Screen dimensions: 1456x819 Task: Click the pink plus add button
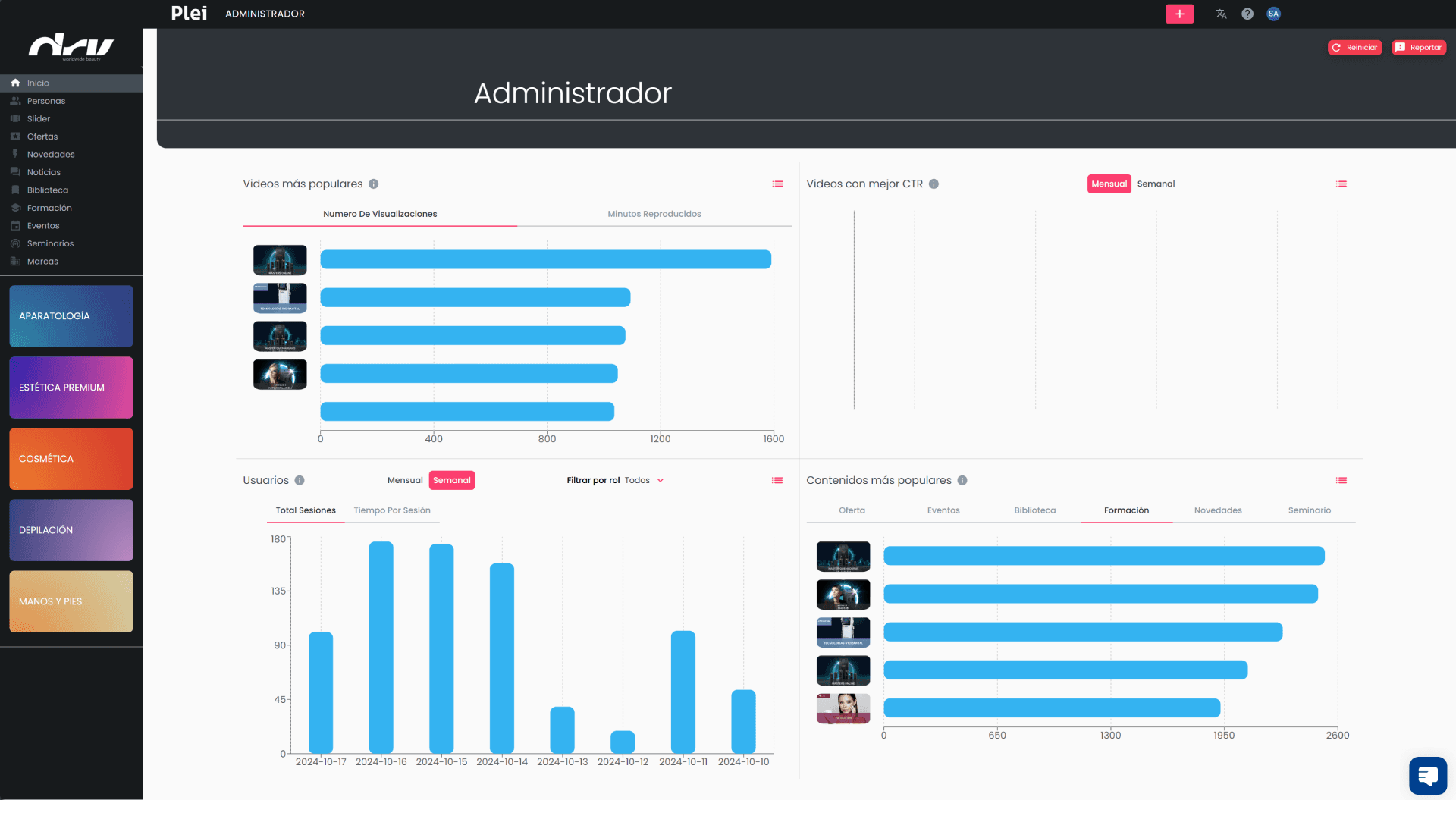coord(1179,14)
